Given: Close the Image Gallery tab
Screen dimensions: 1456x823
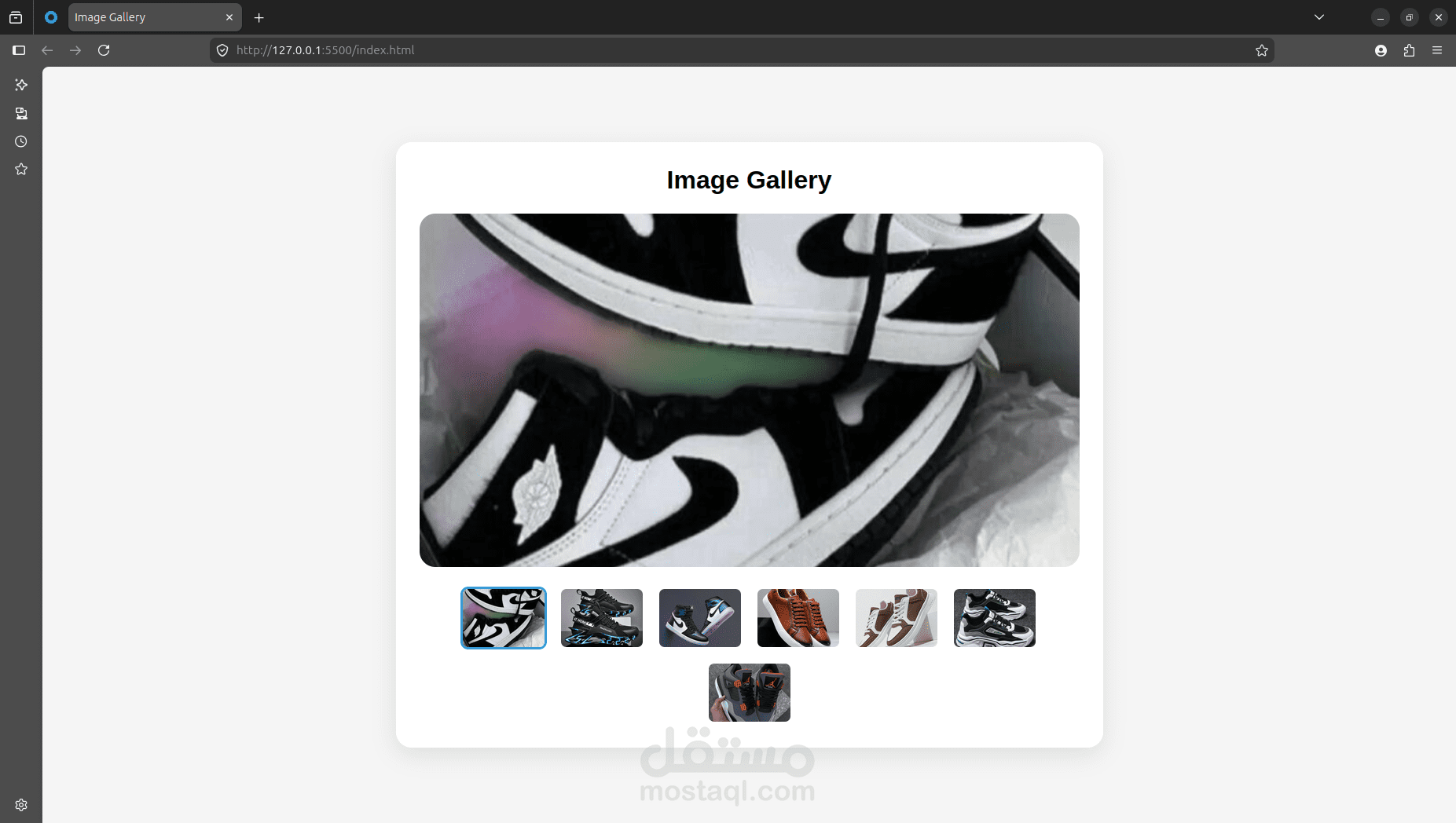Looking at the screenshot, I should tap(229, 17).
